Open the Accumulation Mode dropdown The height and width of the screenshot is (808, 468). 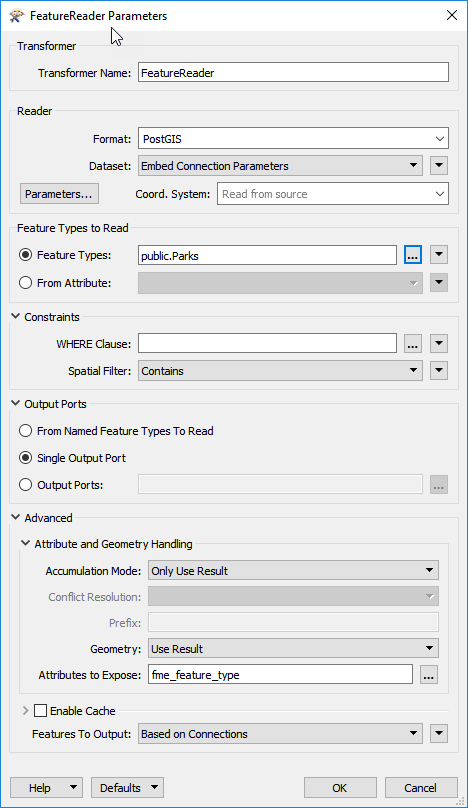293,570
